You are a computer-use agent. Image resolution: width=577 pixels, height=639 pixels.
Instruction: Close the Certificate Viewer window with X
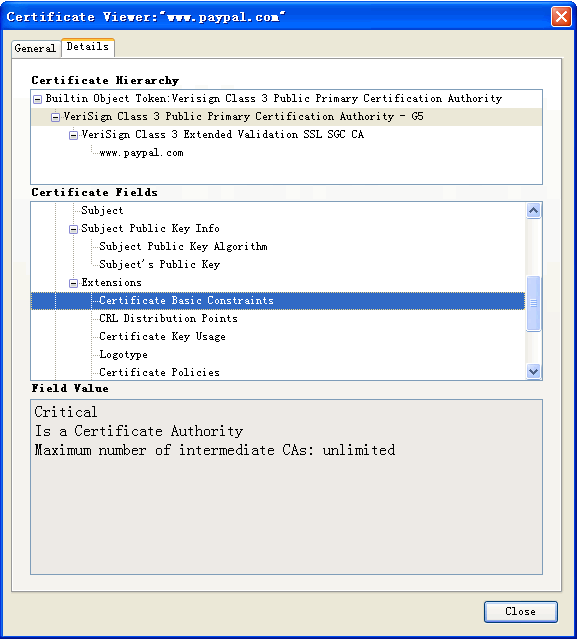561,17
